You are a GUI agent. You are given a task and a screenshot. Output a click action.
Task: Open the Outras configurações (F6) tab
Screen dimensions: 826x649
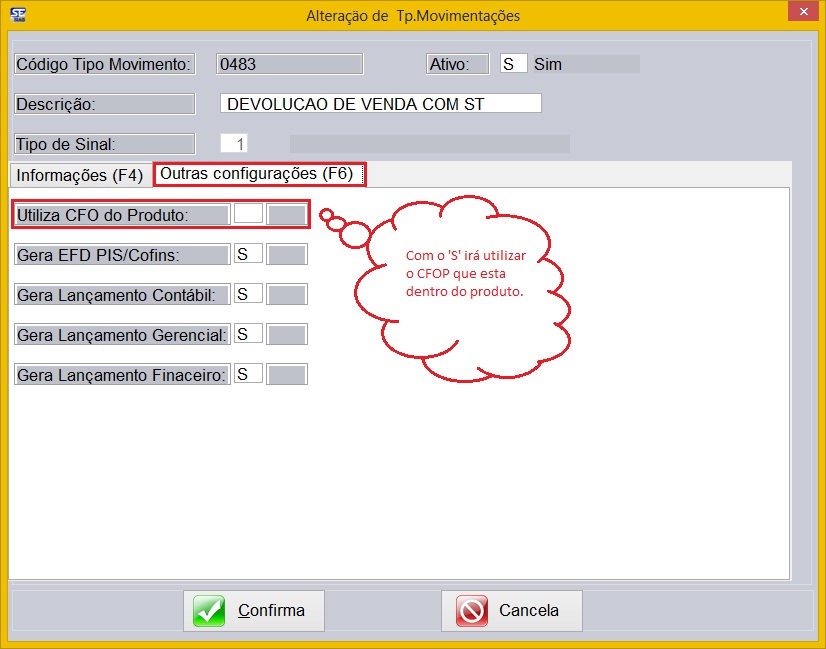(x=258, y=174)
